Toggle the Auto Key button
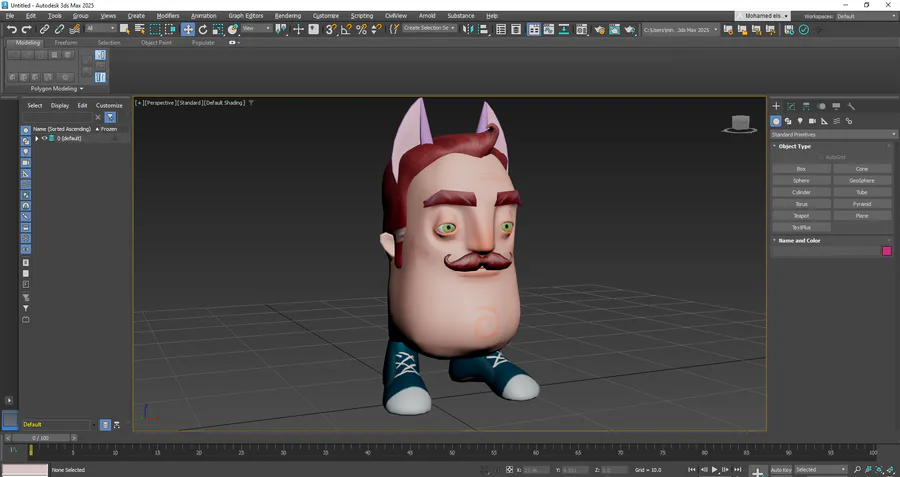900x477 pixels. [781, 470]
